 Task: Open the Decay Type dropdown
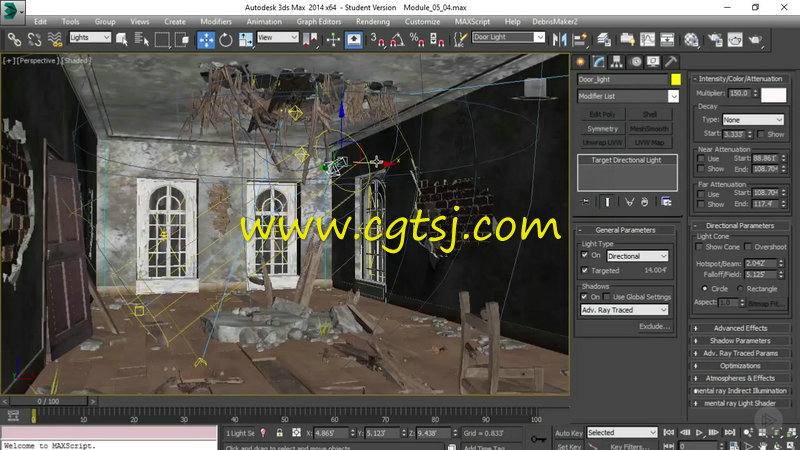pyautogui.click(x=753, y=120)
